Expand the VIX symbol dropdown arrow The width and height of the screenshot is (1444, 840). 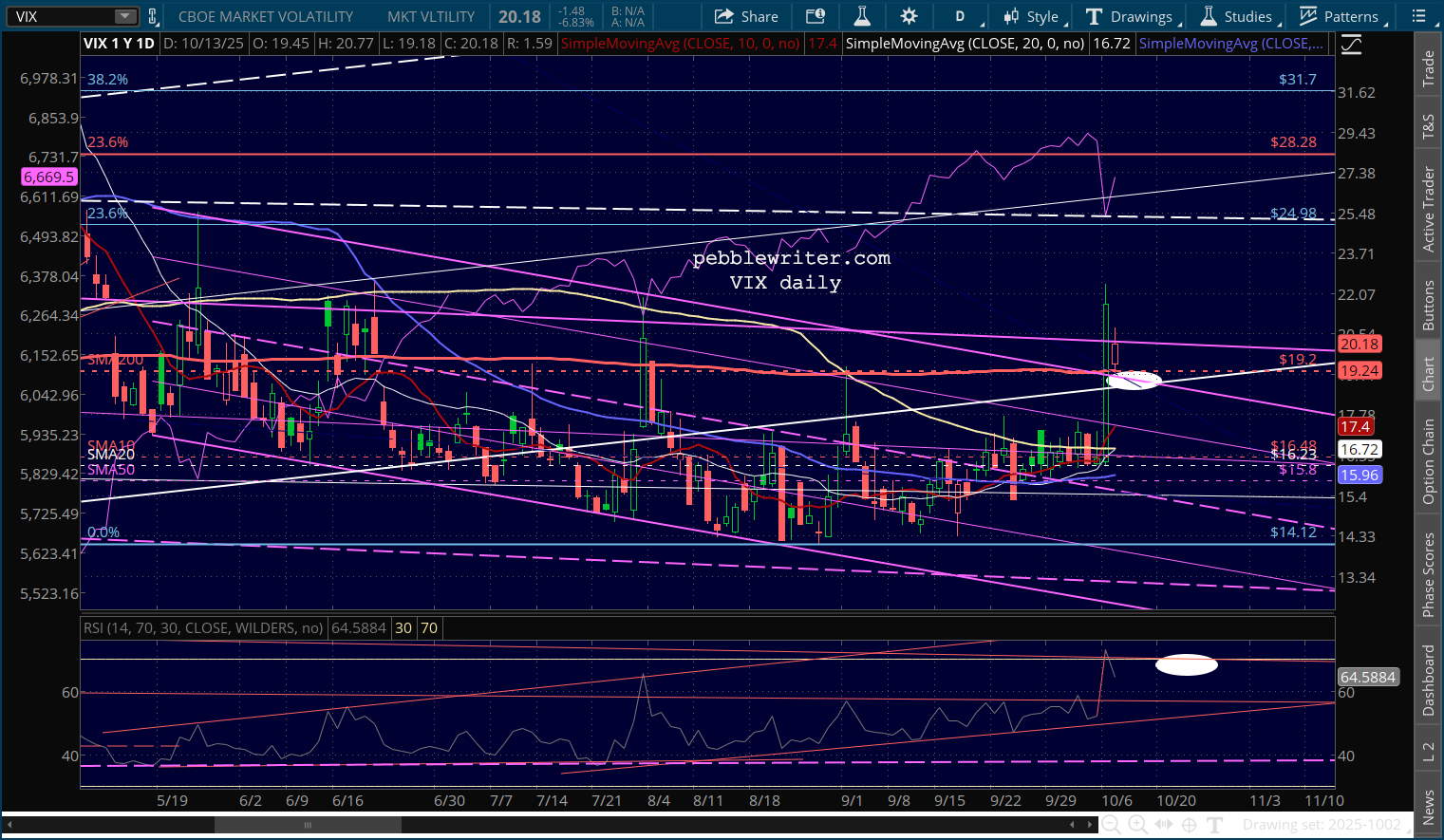click(125, 16)
